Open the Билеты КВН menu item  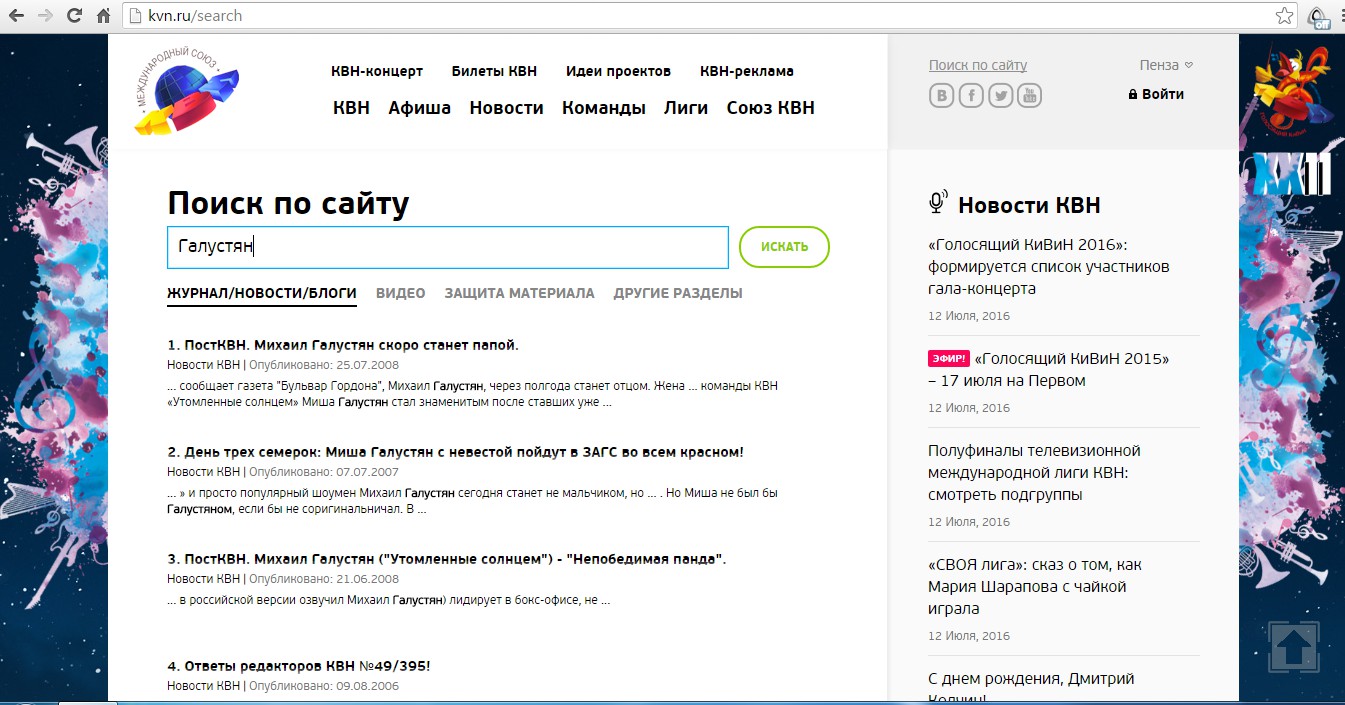(x=494, y=71)
